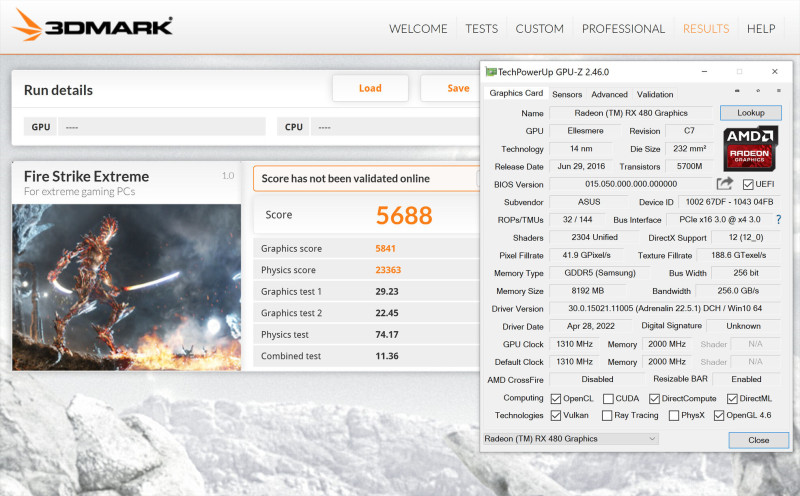Open the TESTS menu in 3DMark
Screen dimensions: 800x496
coord(481,29)
